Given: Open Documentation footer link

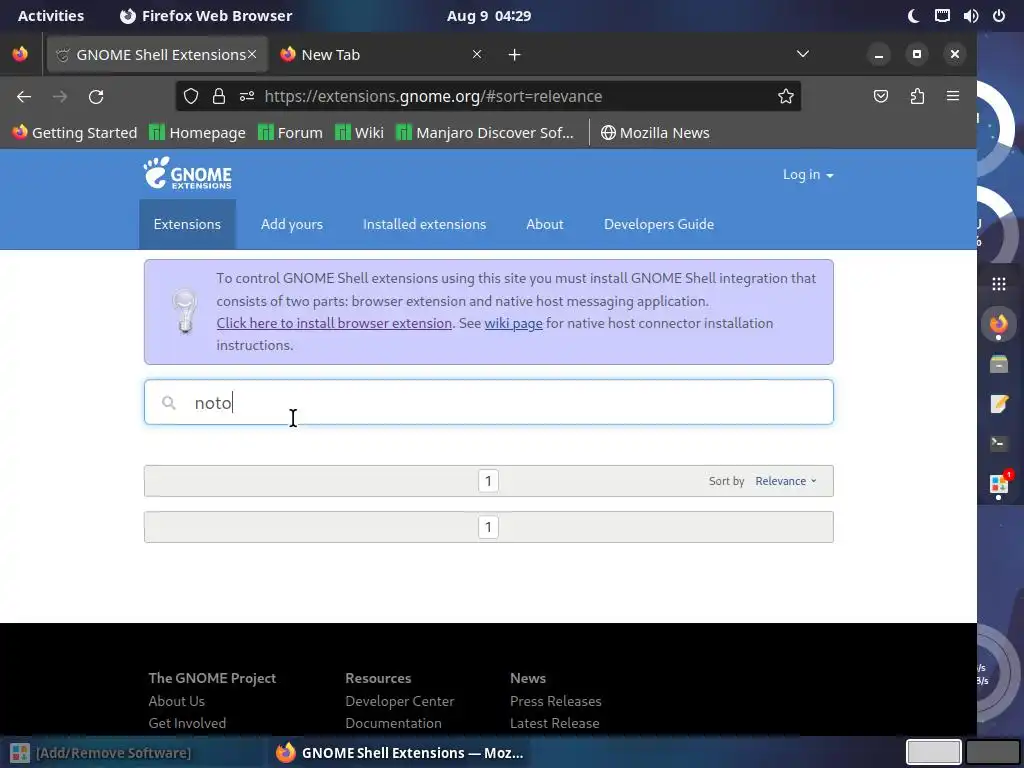Looking at the screenshot, I should (x=393, y=723).
